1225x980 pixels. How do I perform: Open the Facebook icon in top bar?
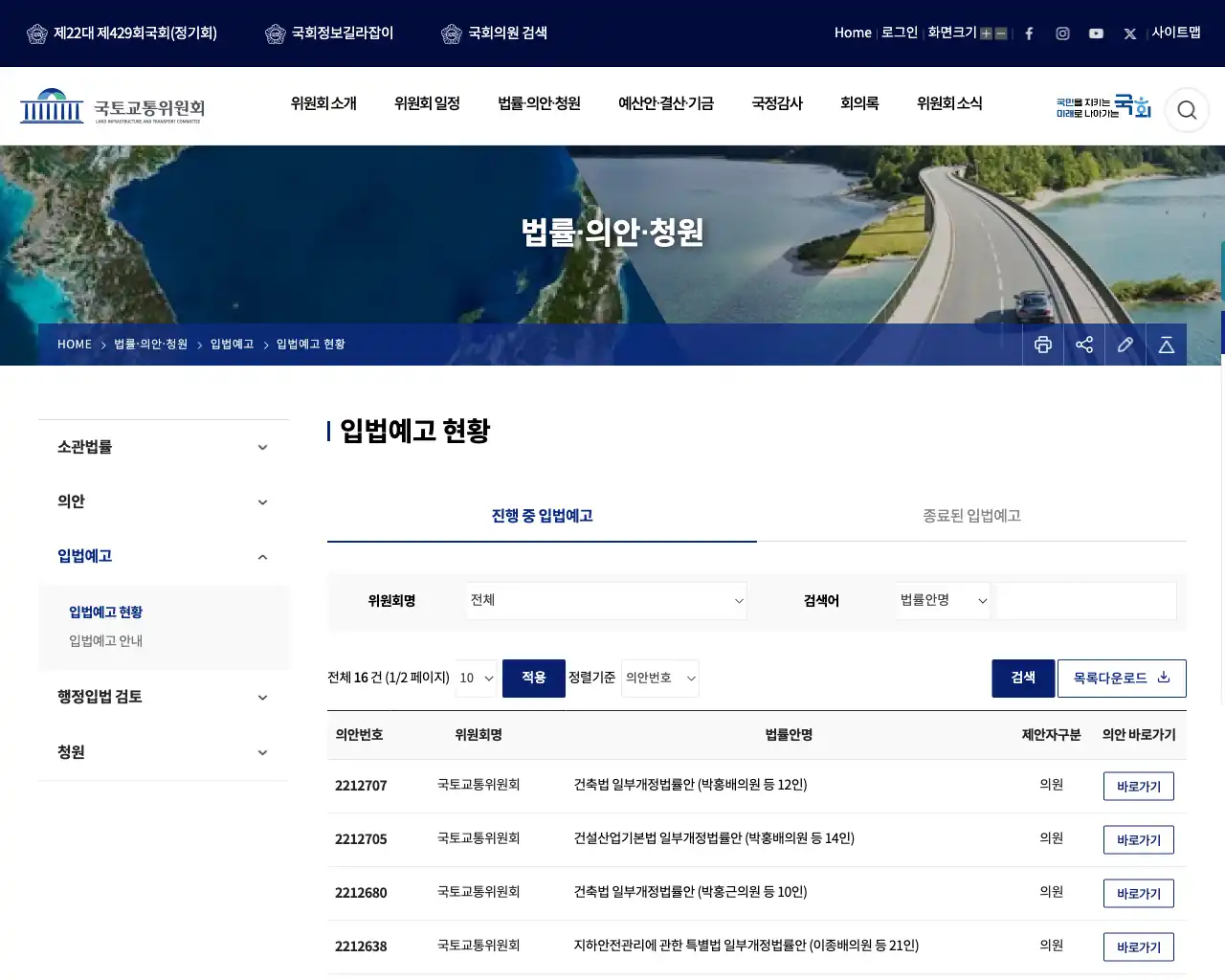[x=1029, y=33]
